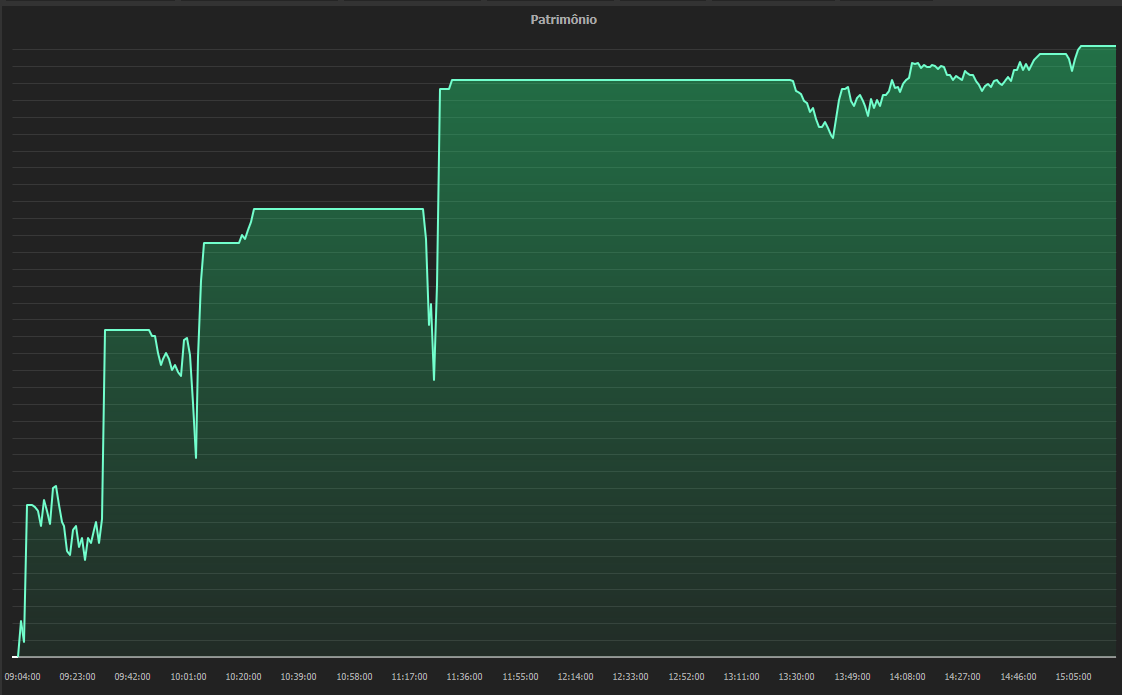Select the 12:52:00 time axis label
1122x695 pixels.
pos(686,676)
